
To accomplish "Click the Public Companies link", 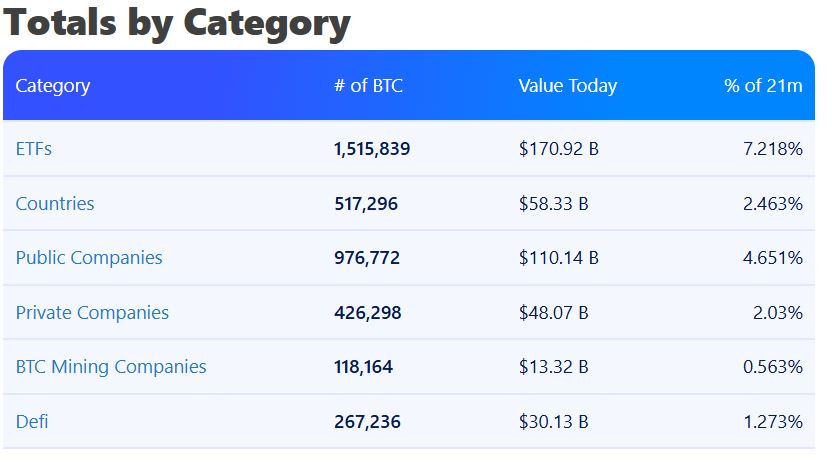I will 89,258.
